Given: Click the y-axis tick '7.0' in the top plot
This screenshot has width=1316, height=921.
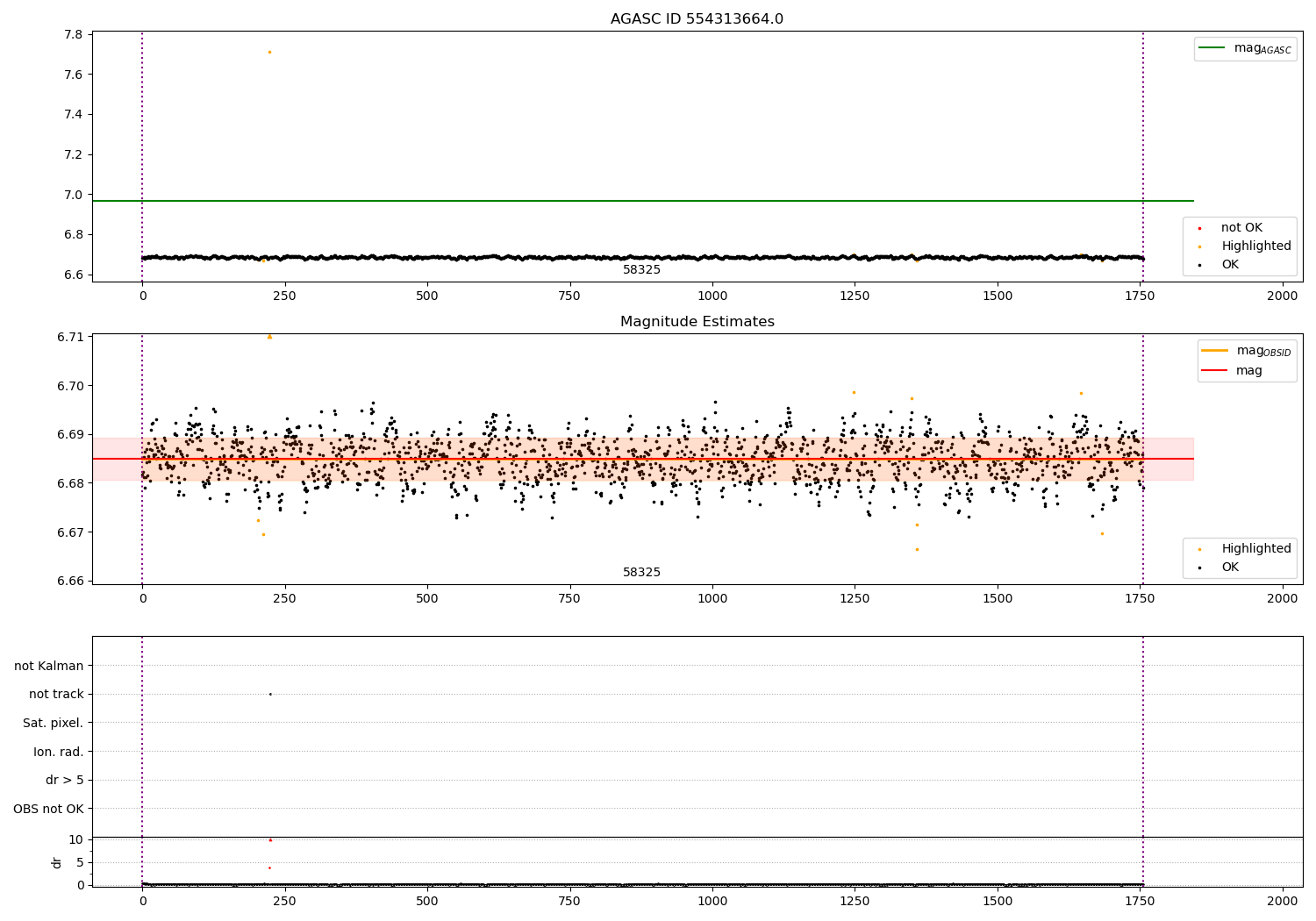Looking at the screenshot, I should tap(74, 195).
